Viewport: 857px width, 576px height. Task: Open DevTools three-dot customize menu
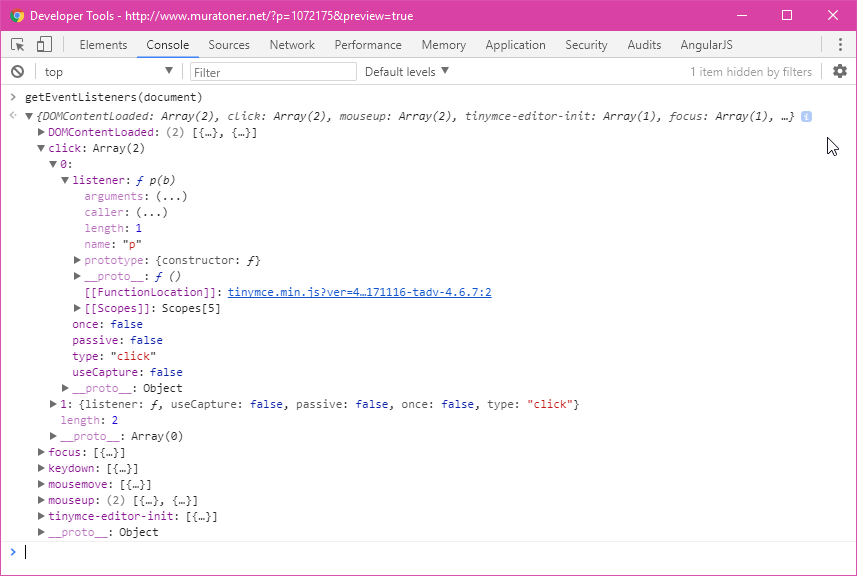[840, 45]
